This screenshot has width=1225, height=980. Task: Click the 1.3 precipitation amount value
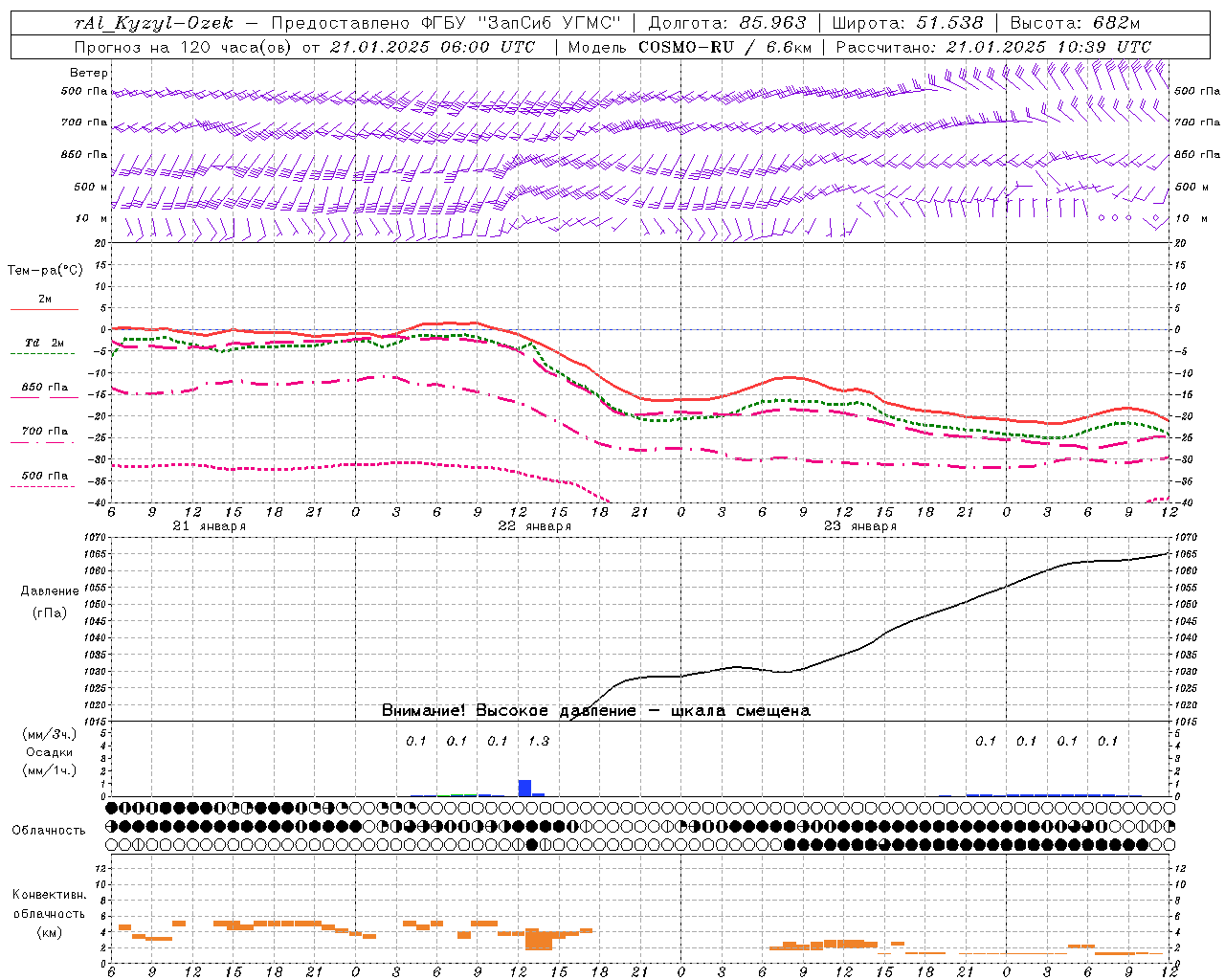[x=539, y=742]
